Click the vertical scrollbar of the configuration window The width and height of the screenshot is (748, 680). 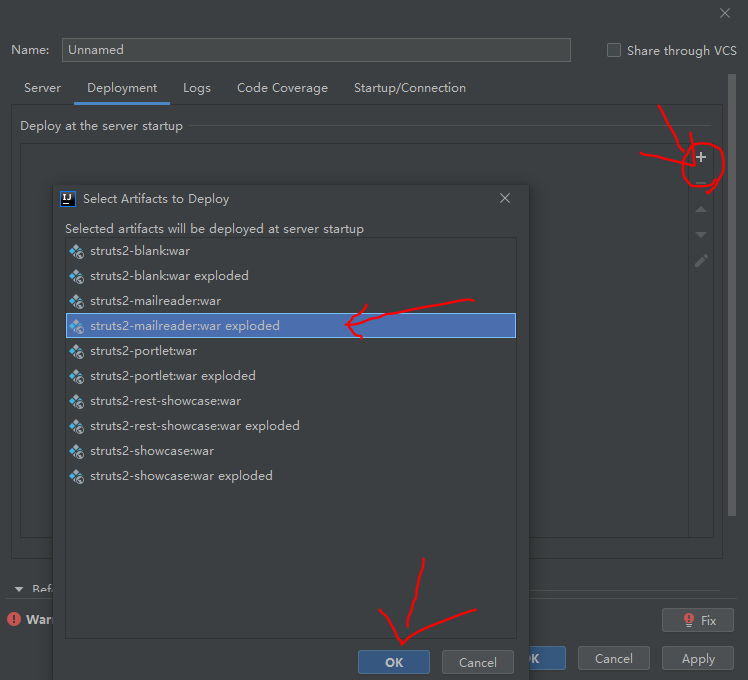(x=732, y=294)
